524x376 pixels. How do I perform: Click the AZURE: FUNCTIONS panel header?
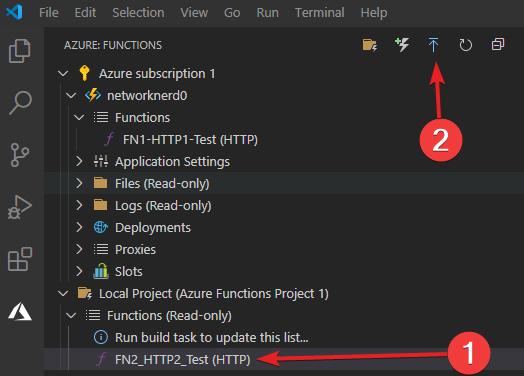point(113,45)
